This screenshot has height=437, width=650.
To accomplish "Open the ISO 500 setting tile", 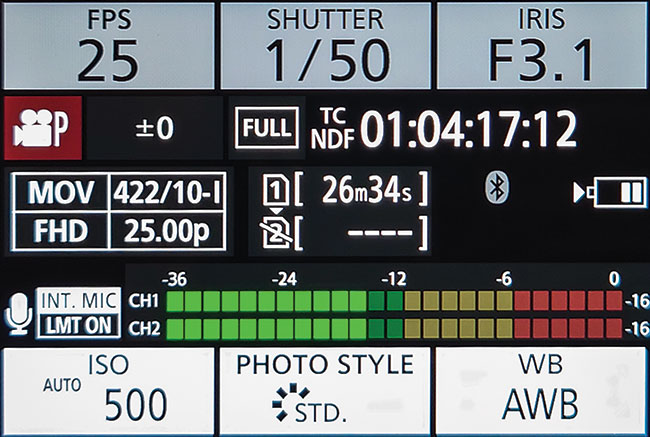I will (x=109, y=391).
